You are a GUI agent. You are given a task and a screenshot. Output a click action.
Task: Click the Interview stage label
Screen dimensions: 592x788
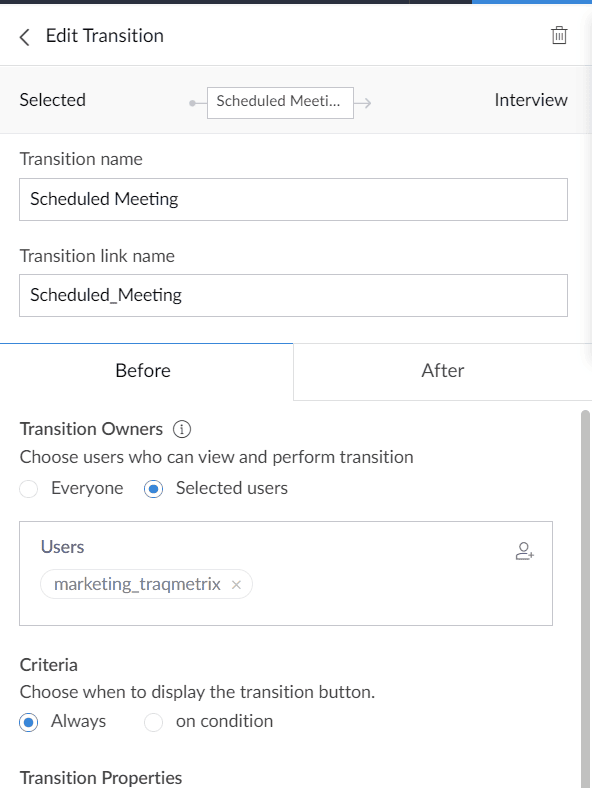tap(531, 100)
